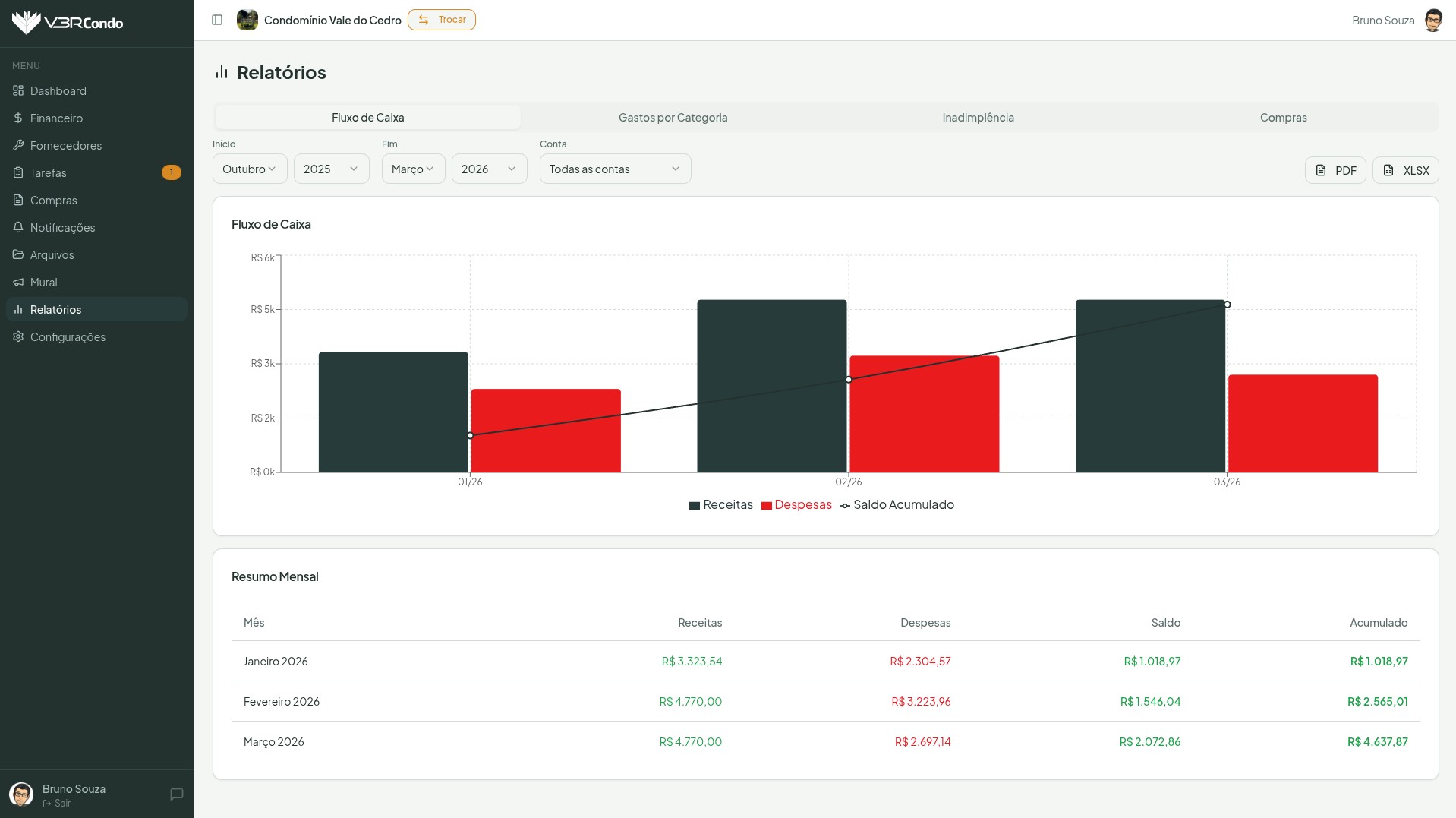1456x818 pixels.
Task: Click the Notificações bell icon
Action: 18,227
